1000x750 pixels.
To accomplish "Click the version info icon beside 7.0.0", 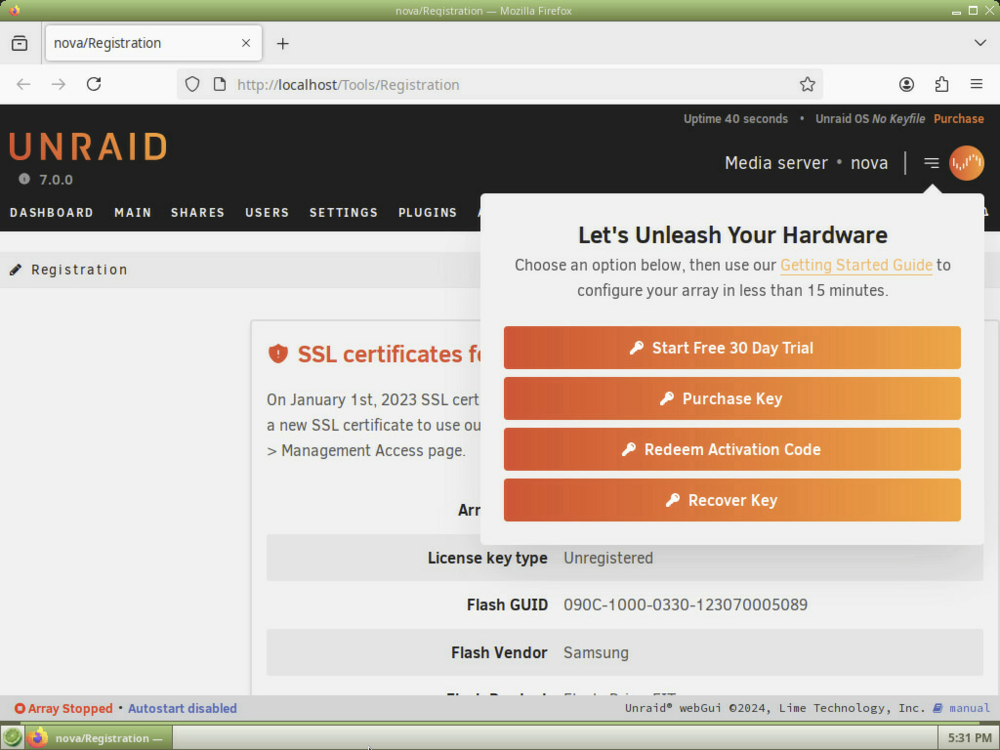I will point(24,179).
